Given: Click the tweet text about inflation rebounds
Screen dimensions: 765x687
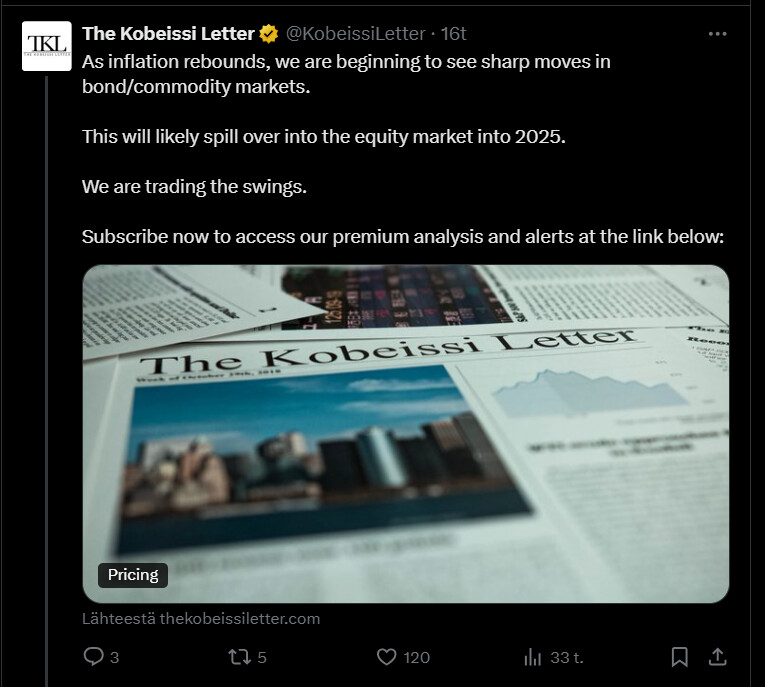Looking at the screenshot, I should pos(346,74).
